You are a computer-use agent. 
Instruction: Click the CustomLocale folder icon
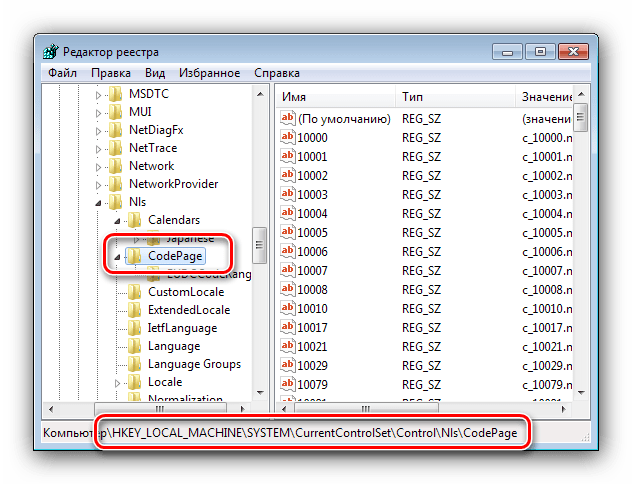click(135, 292)
